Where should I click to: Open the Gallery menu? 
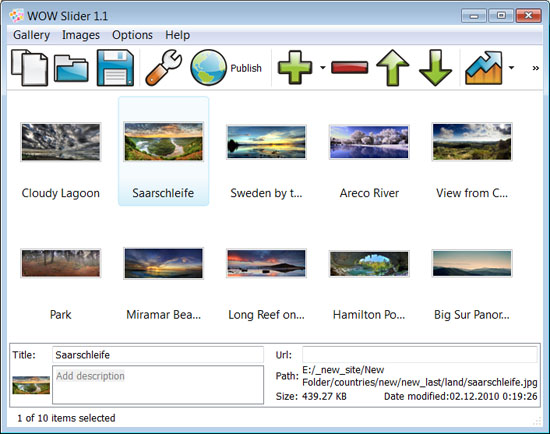(31, 35)
